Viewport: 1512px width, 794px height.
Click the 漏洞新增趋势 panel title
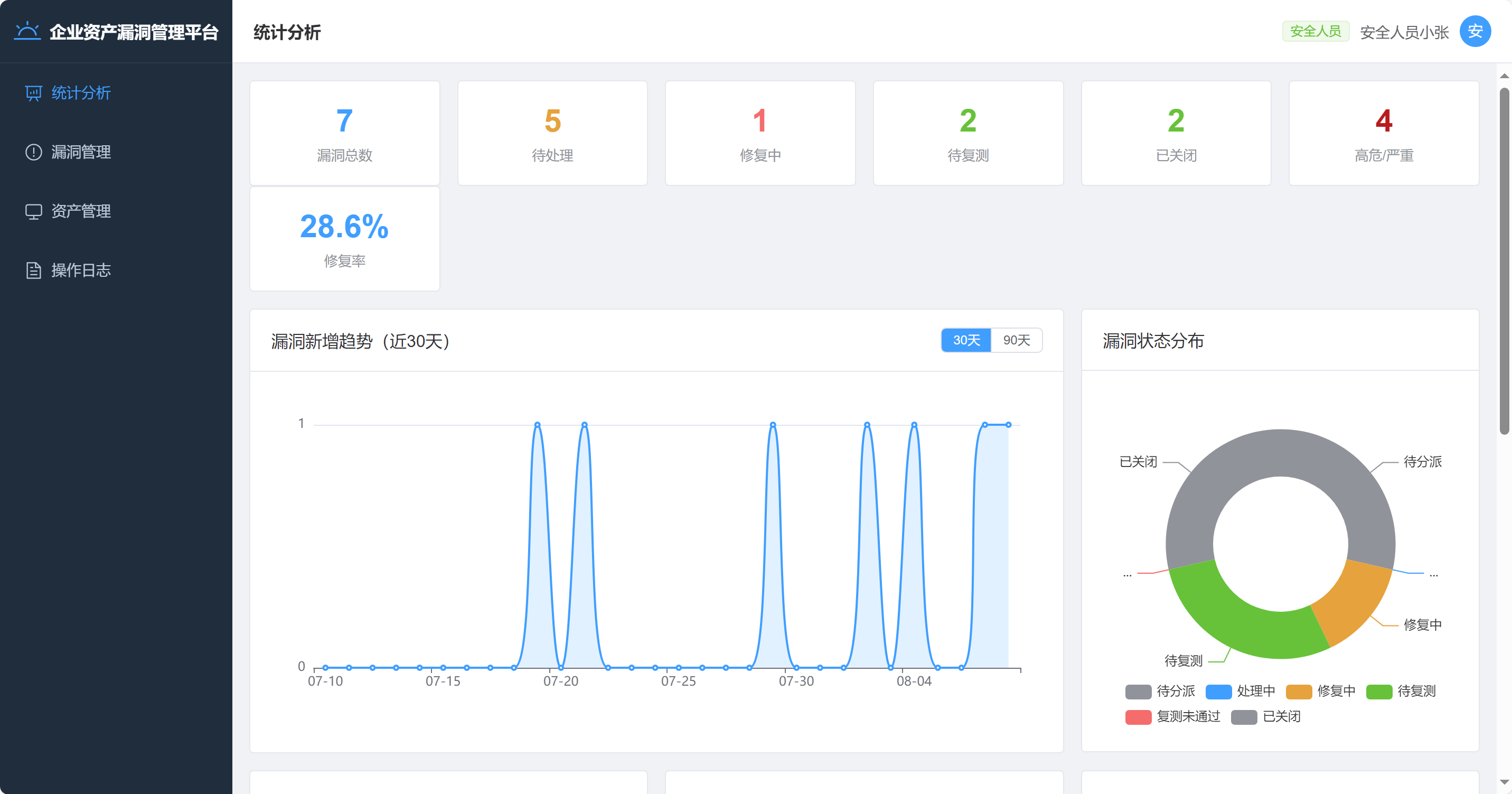coord(360,341)
